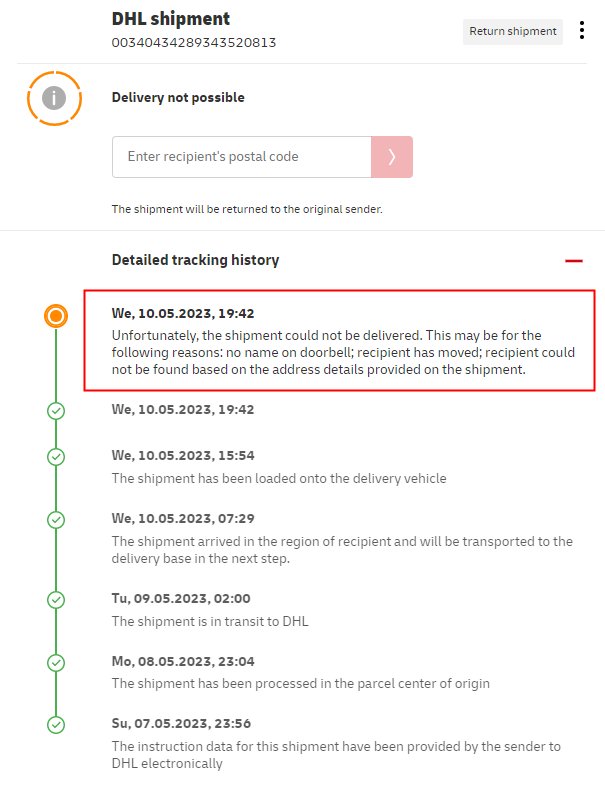
Task: Click the DHL shipment tracking number
Action: pyautogui.click(x=194, y=43)
